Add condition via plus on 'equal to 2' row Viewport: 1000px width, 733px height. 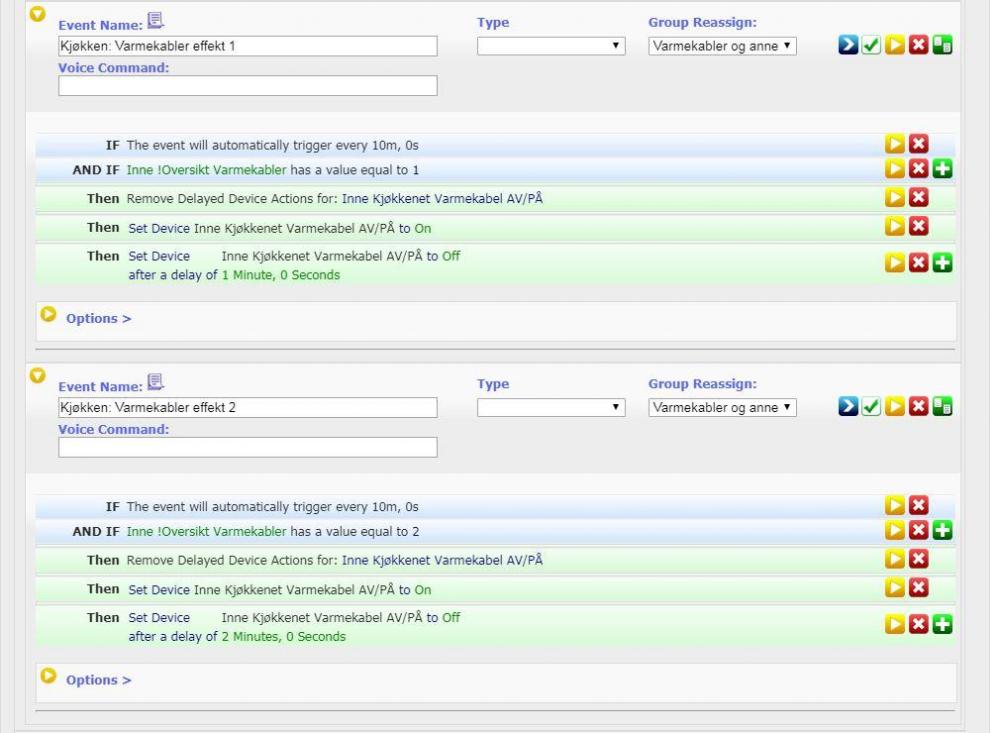coord(939,531)
